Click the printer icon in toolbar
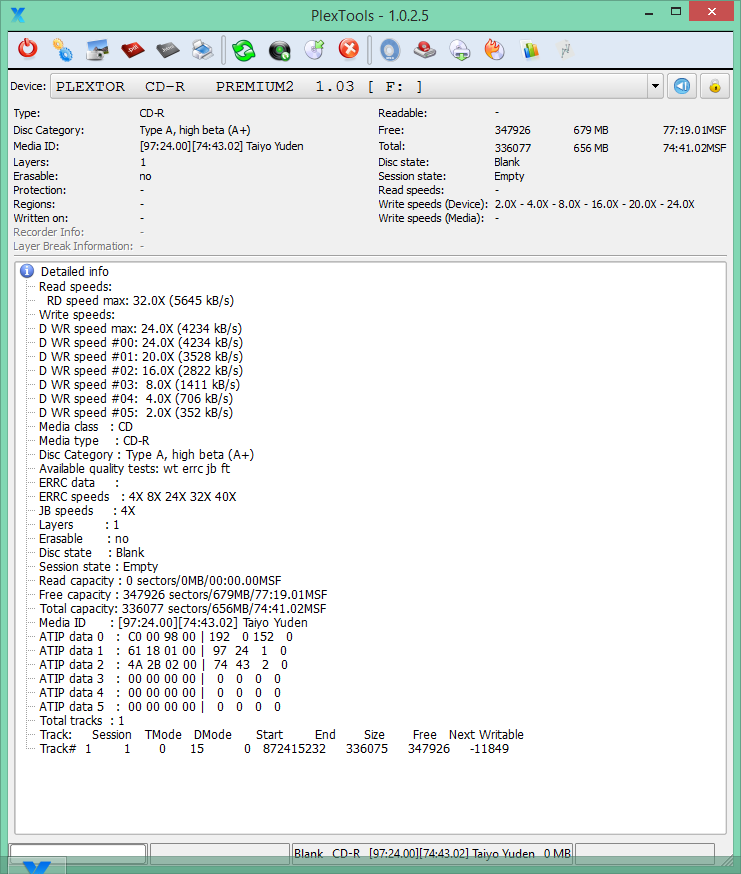Image resolution: width=741 pixels, height=874 pixels. pos(202,50)
